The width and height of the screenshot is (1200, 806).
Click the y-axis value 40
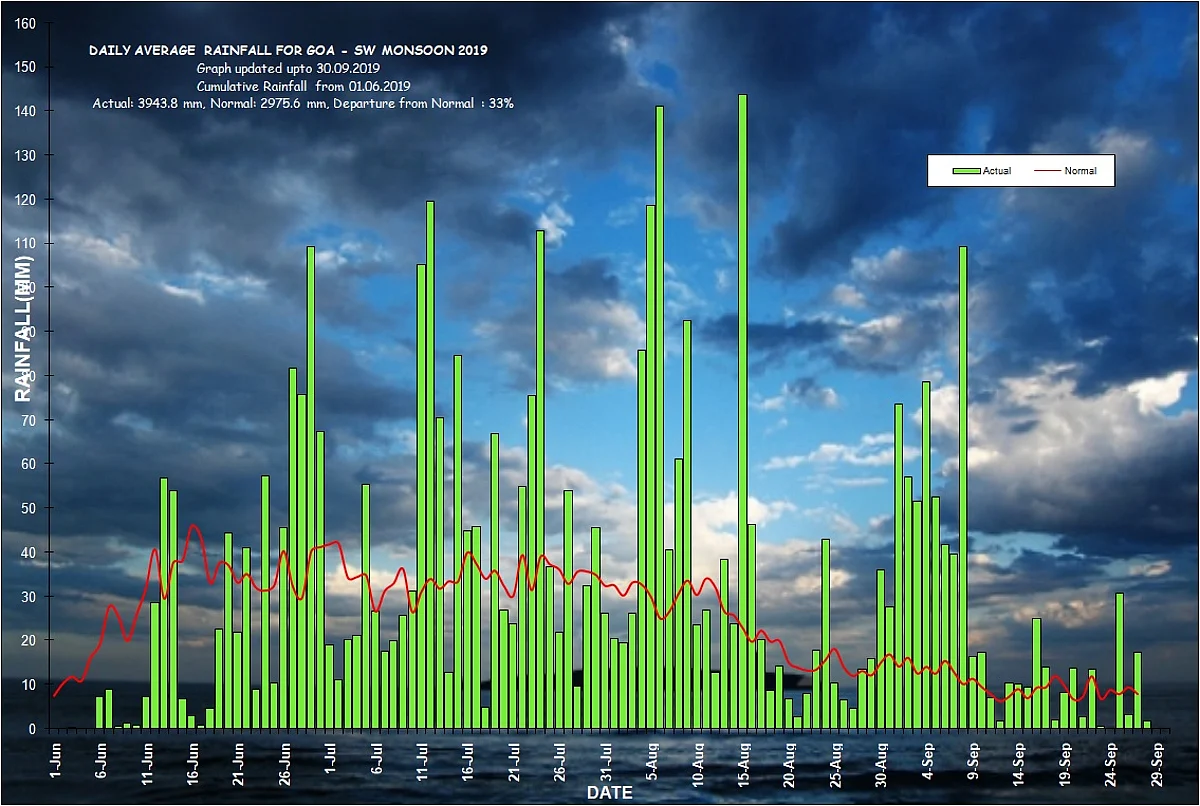click(28, 552)
